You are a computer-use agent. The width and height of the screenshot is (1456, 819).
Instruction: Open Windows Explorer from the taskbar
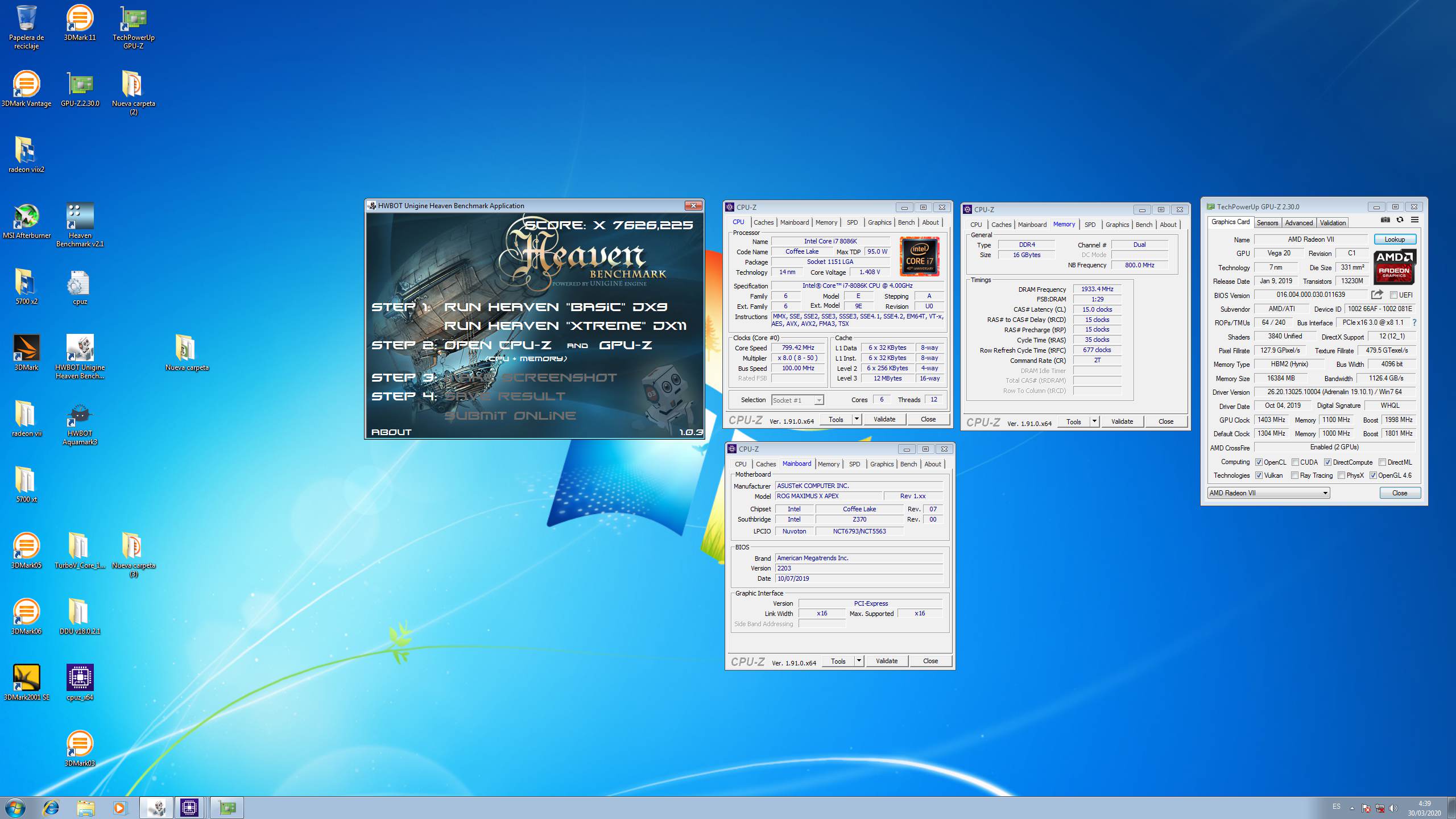pos(86,808)
